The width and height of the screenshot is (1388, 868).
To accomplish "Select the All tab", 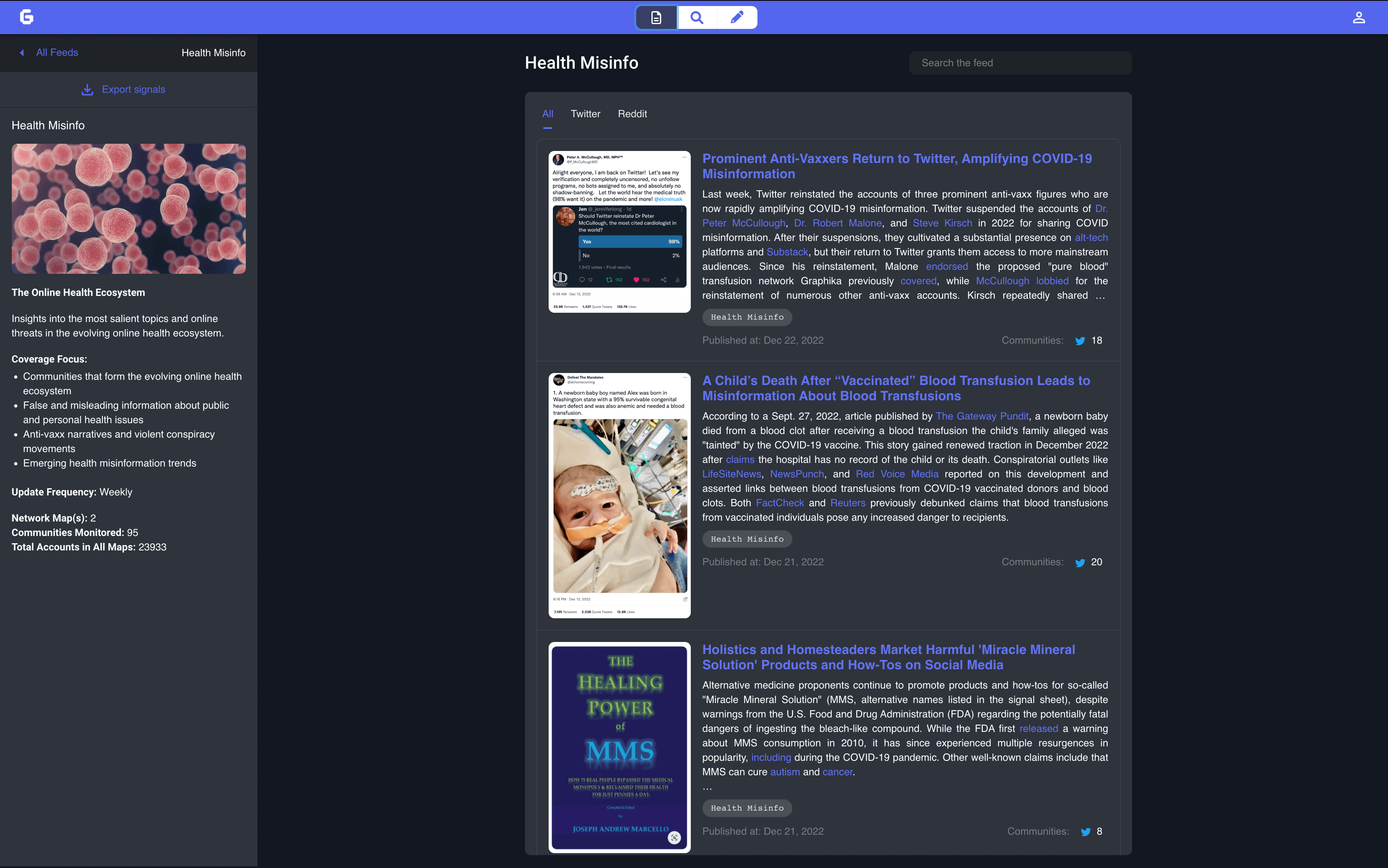I will [x=547, y=114].
